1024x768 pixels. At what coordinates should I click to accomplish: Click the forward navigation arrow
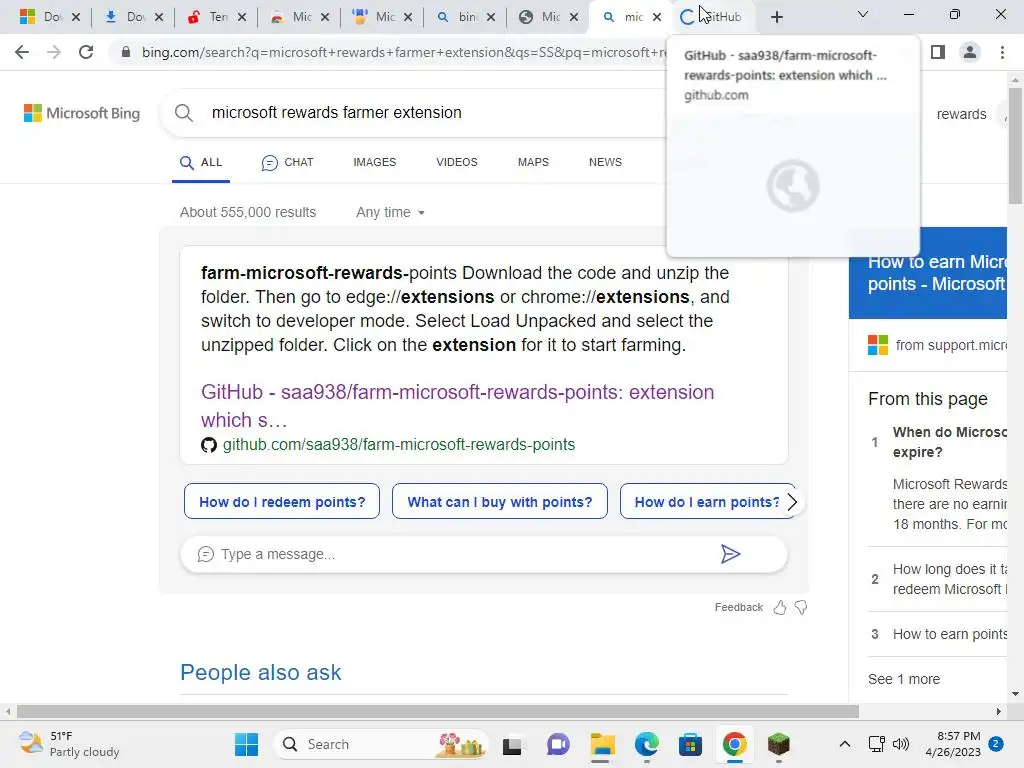pos(54,52)
